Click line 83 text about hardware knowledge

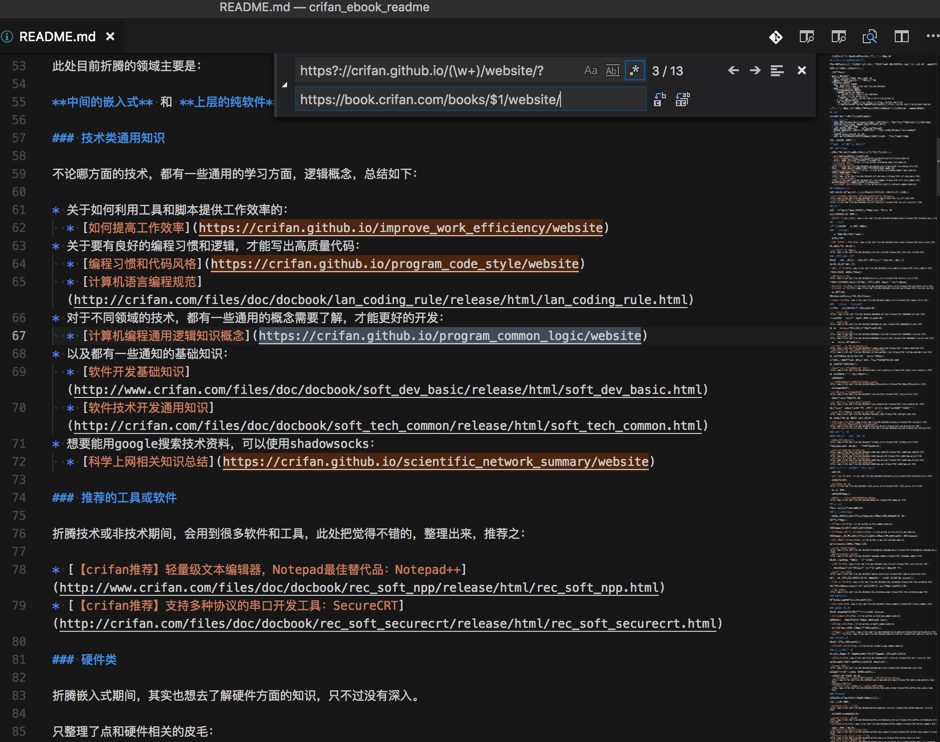(x=236, y=695)
